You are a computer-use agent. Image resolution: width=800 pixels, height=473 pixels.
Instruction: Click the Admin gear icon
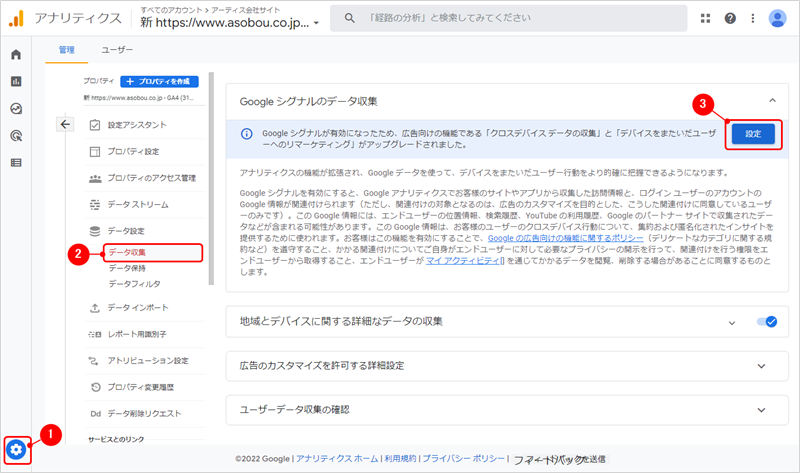point(16,450)
